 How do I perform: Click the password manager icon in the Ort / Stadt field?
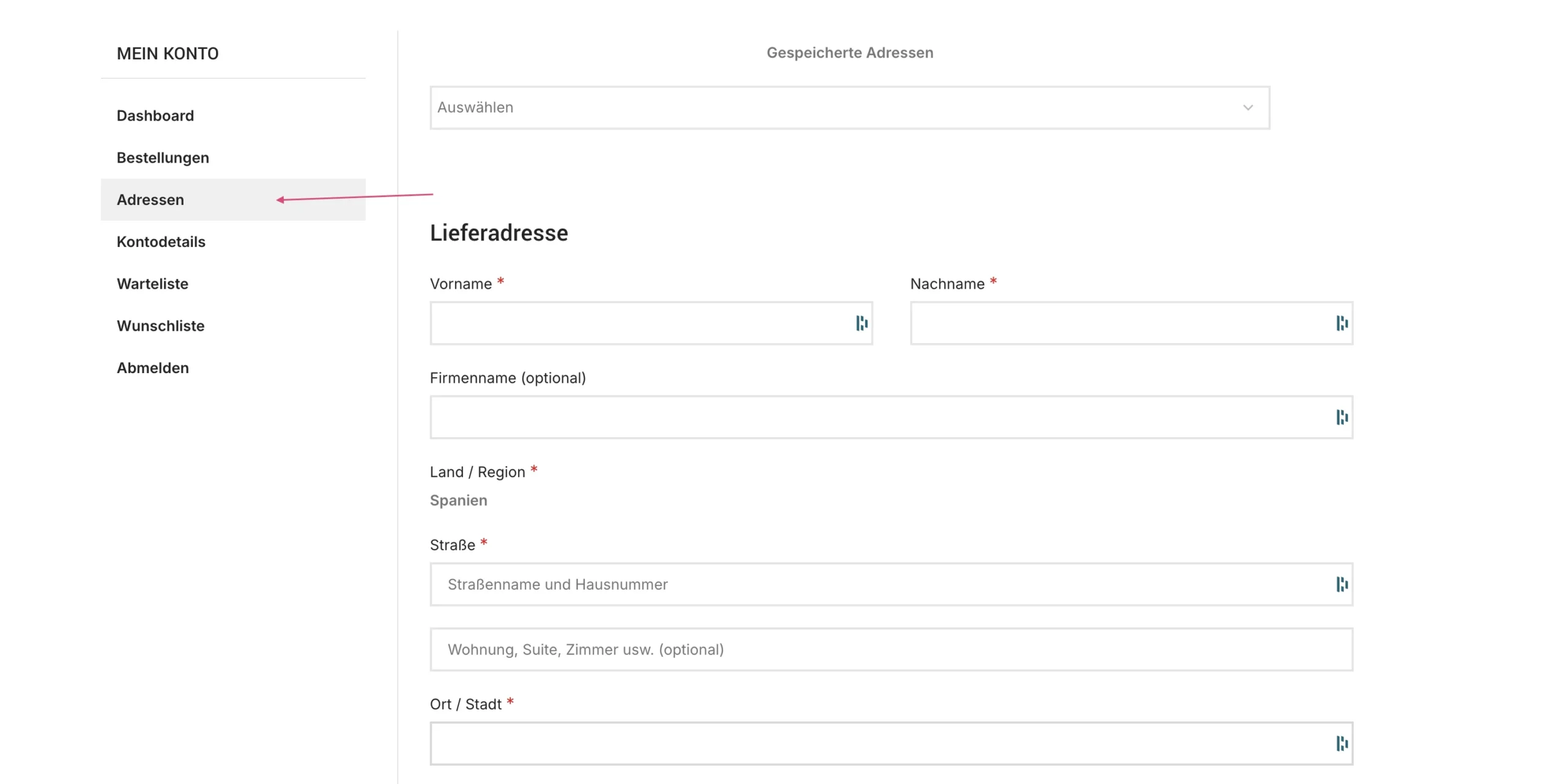[1341, 743]
